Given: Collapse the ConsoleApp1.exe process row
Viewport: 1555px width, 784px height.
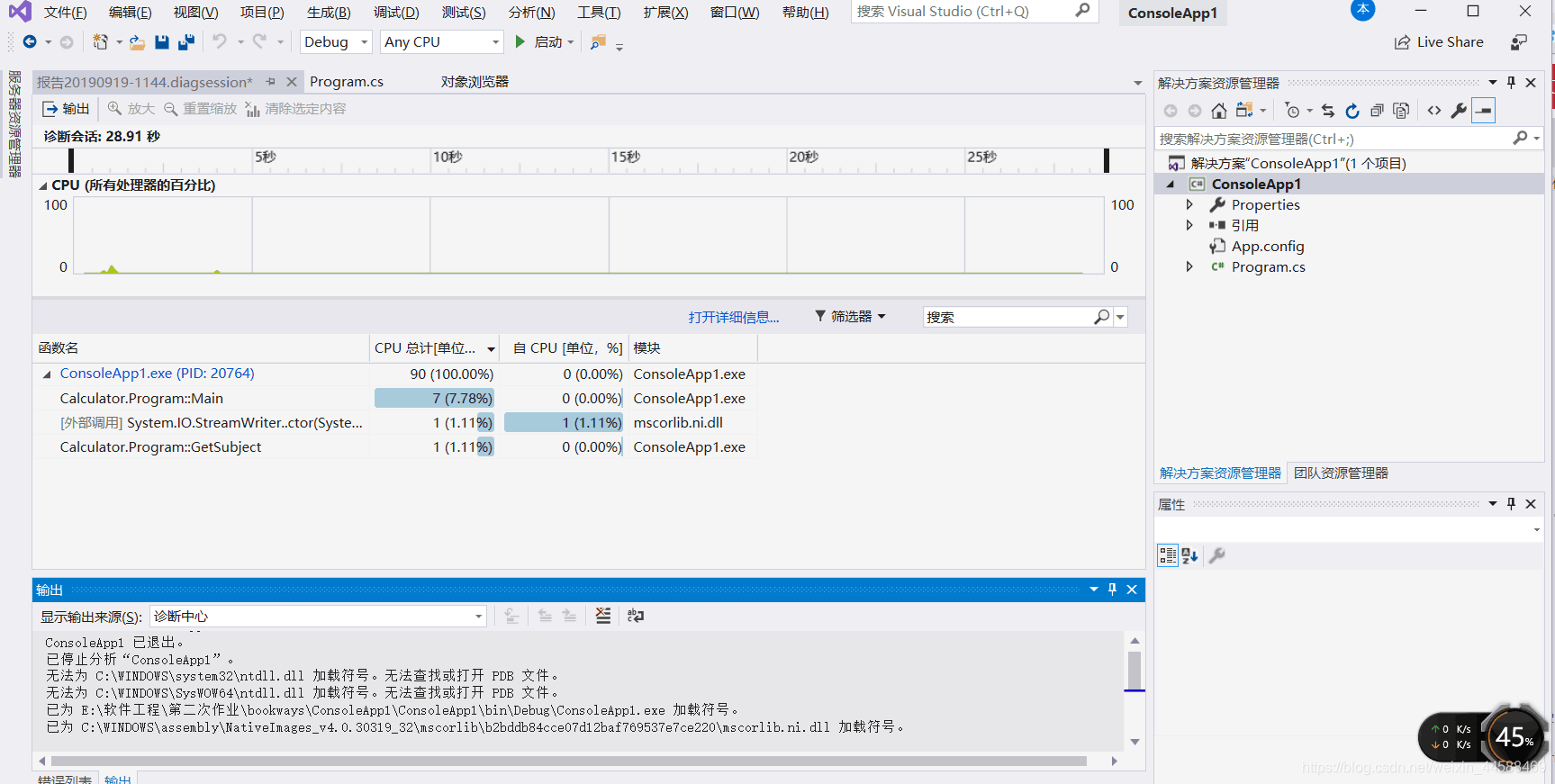Looking at the screenshot, I should 47,374.
